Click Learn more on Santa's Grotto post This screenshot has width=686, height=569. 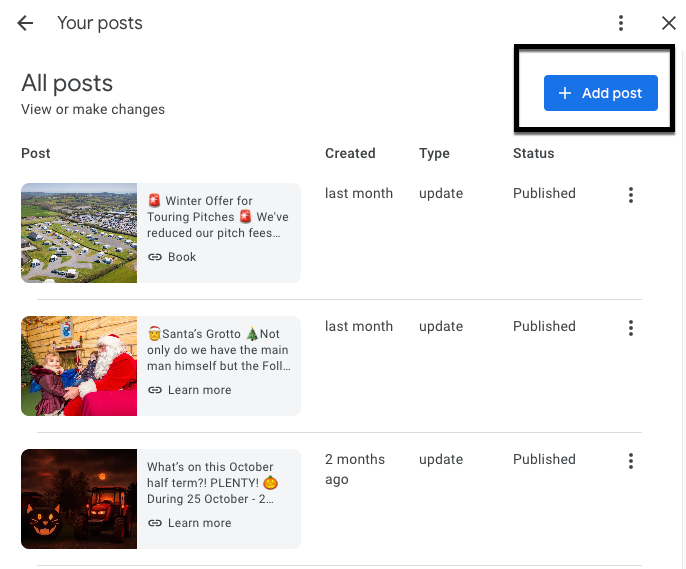[199, 390]
